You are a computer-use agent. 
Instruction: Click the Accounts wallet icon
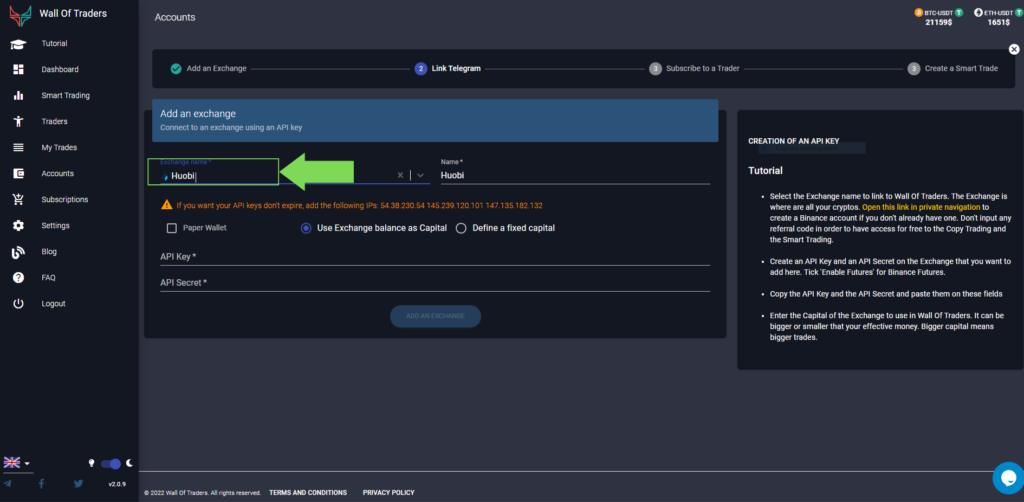(18, 174)
